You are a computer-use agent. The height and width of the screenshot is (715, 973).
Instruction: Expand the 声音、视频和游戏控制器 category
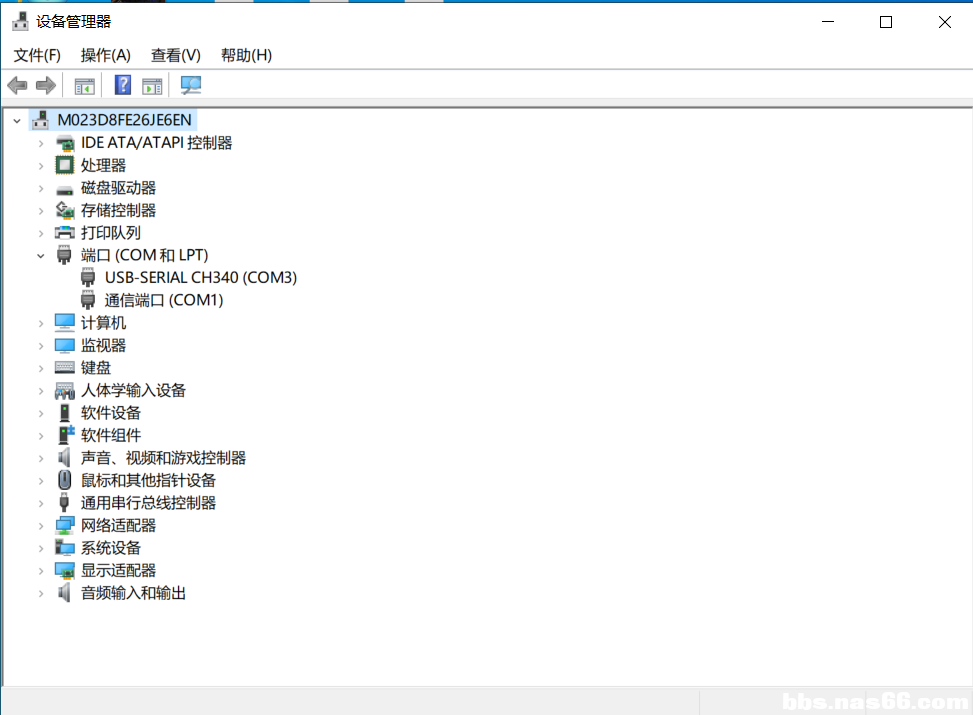pos(40,457)
